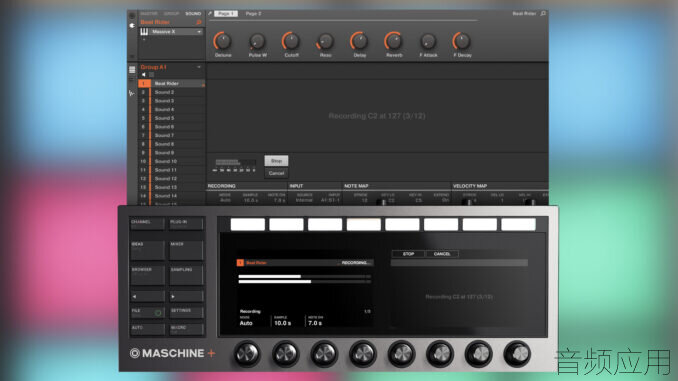Adjust the Detune knob
The height and width of the screenshot is (381, 678).
coord(223,41)
